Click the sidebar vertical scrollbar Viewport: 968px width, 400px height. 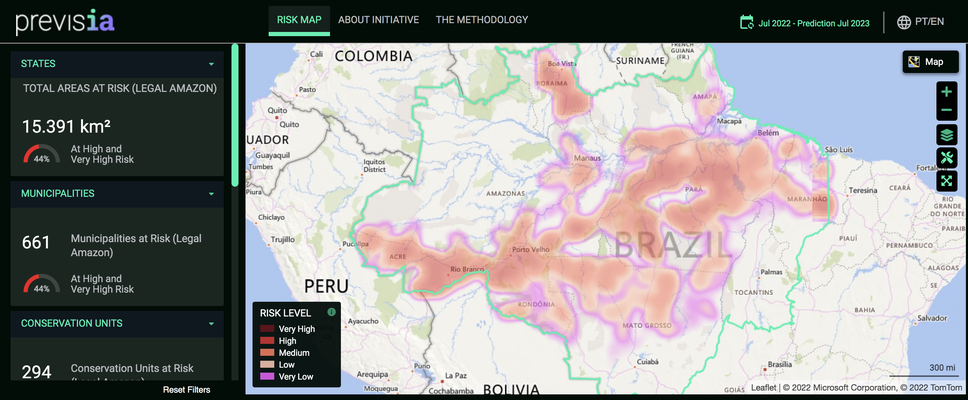[235, 115]
